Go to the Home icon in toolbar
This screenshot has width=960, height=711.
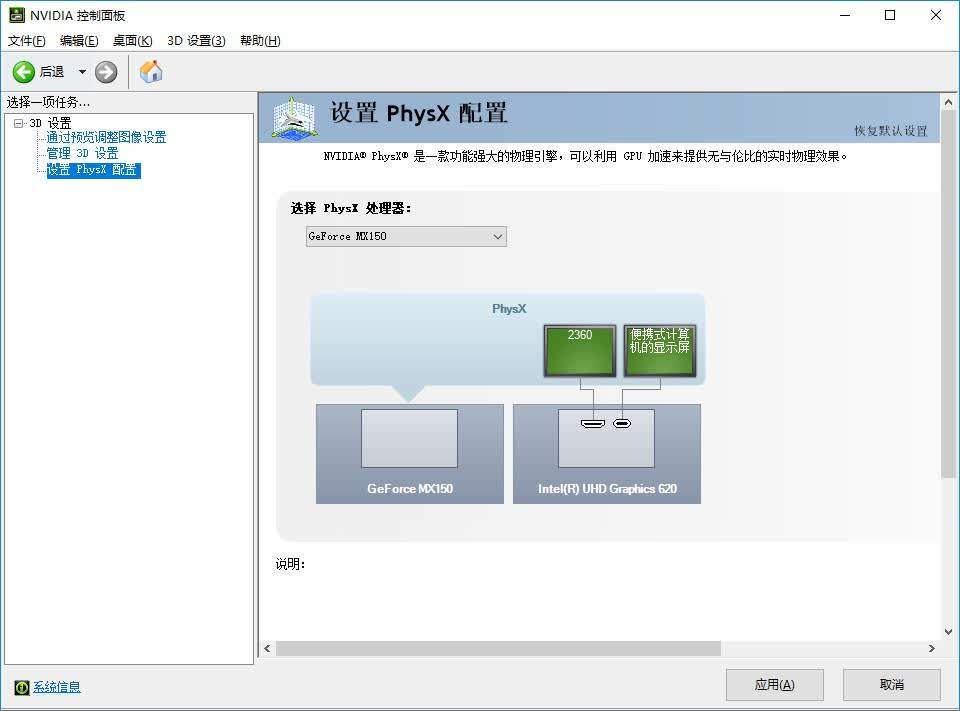coord(151,72)
